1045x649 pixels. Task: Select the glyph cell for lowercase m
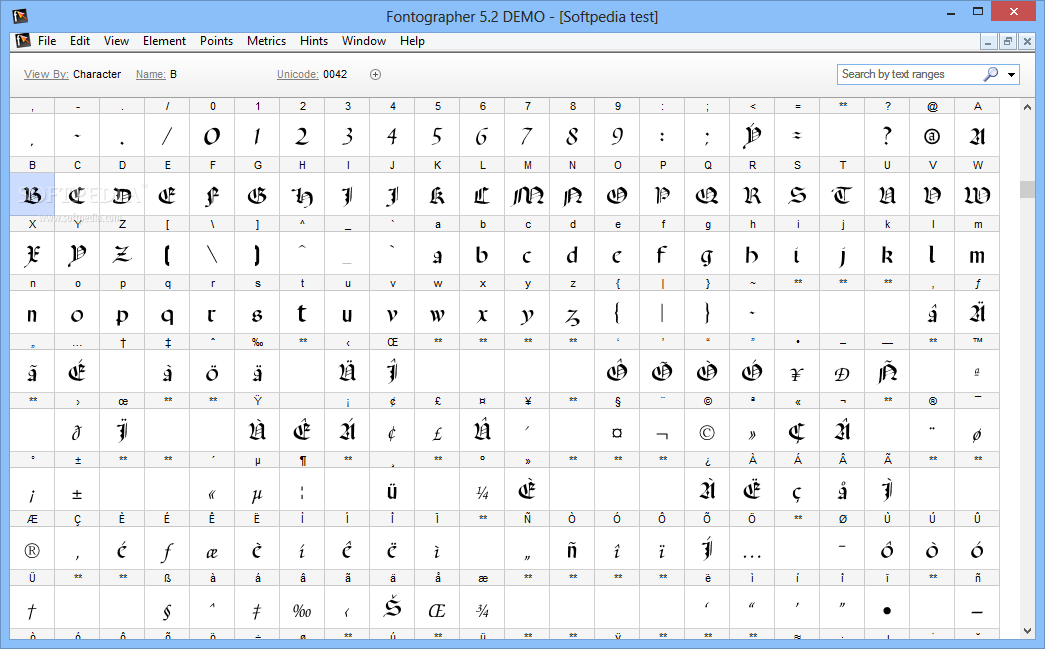[x=977, y=254]
